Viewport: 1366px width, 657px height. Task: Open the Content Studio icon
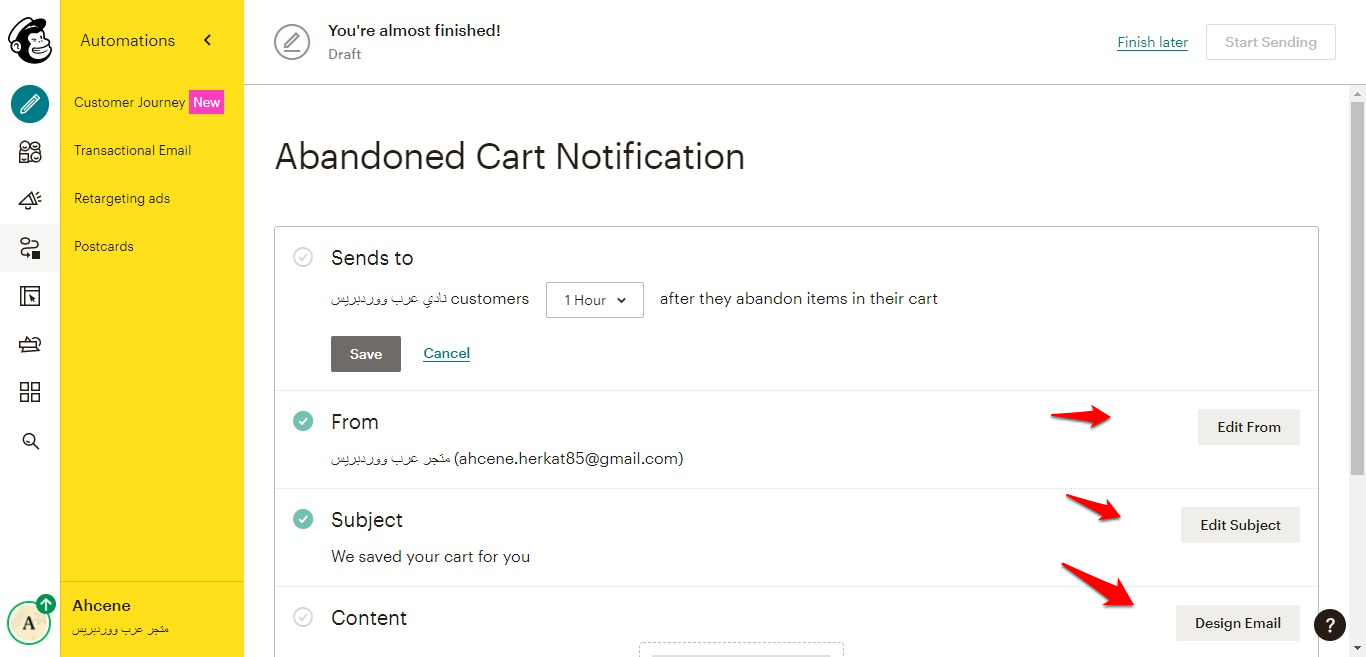(30, 344)
